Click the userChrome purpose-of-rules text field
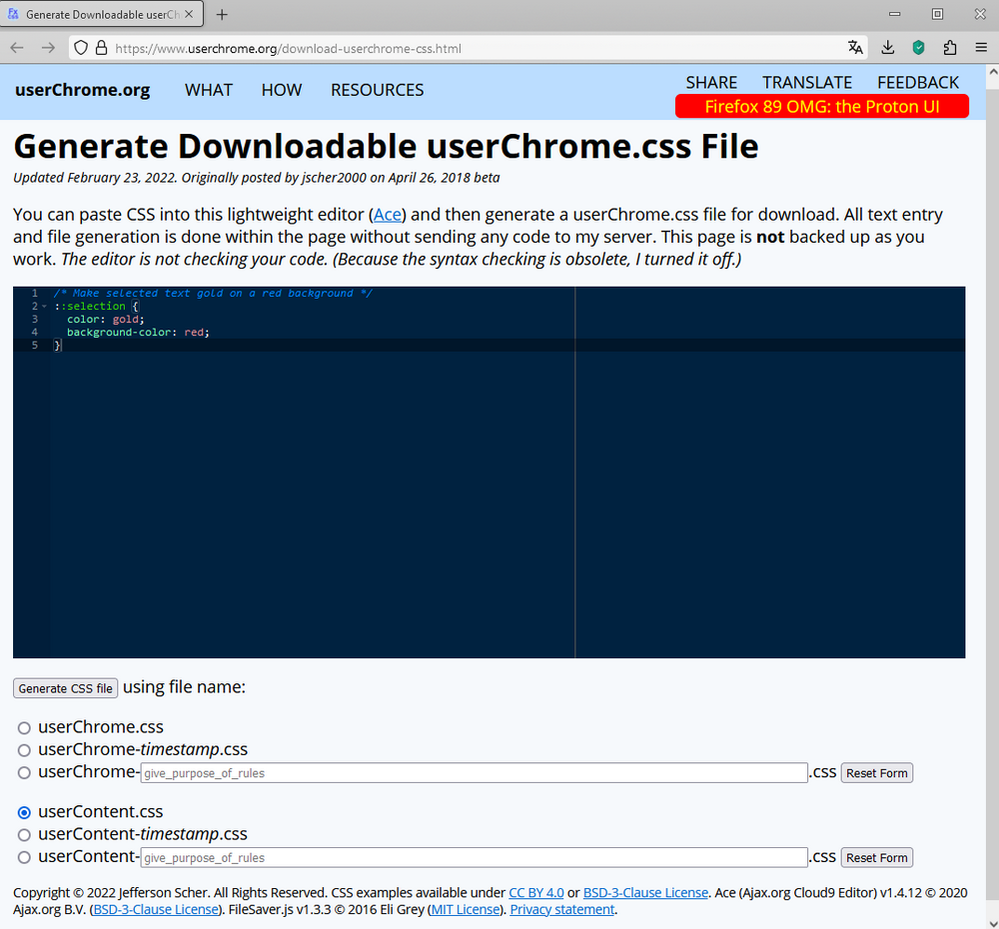This screenshot has height=929, width=999. (x=474, y=773)
